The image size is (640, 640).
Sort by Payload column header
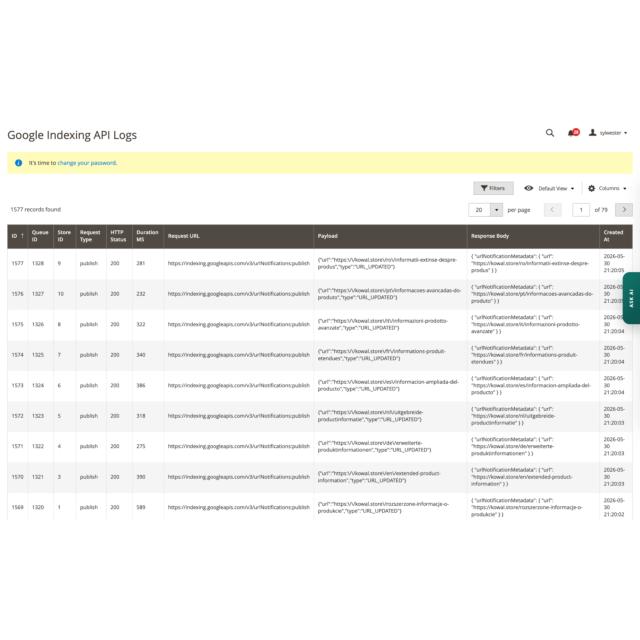coord(390,236)
